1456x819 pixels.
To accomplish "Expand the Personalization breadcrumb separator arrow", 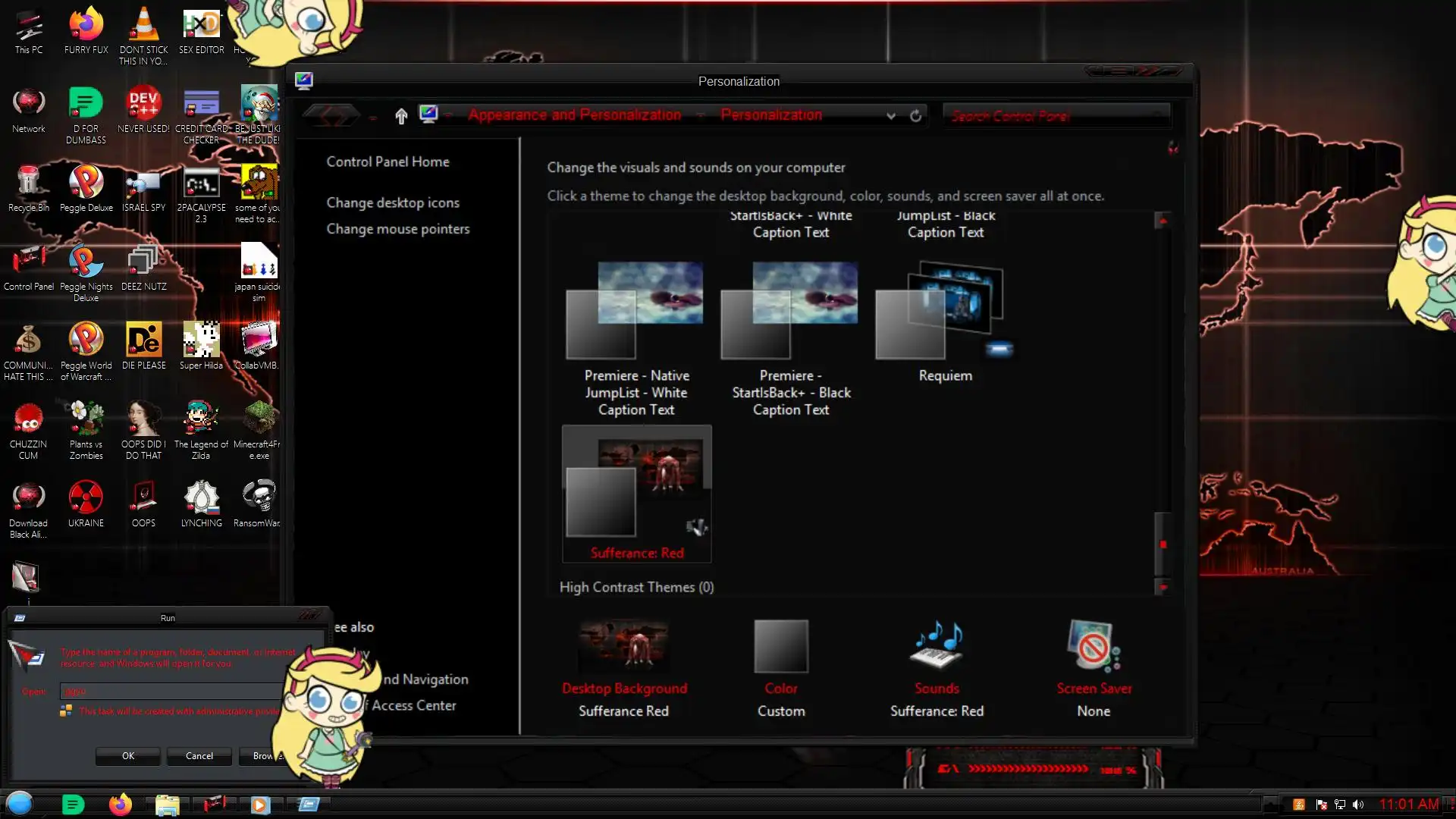I will click(701, 115).
